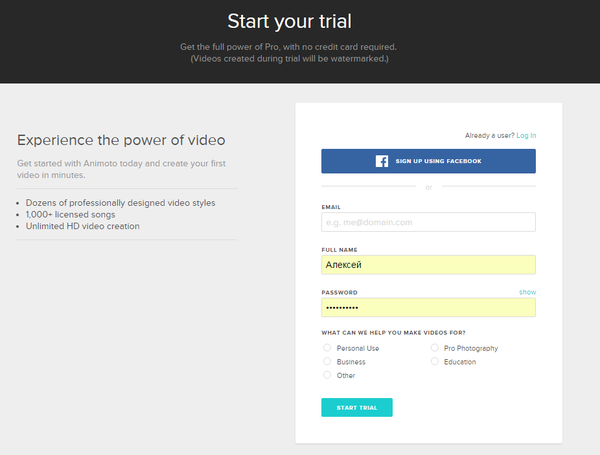Click Experience the power of video heading
This screenshot has width=600, height=455.
point(121,140)
